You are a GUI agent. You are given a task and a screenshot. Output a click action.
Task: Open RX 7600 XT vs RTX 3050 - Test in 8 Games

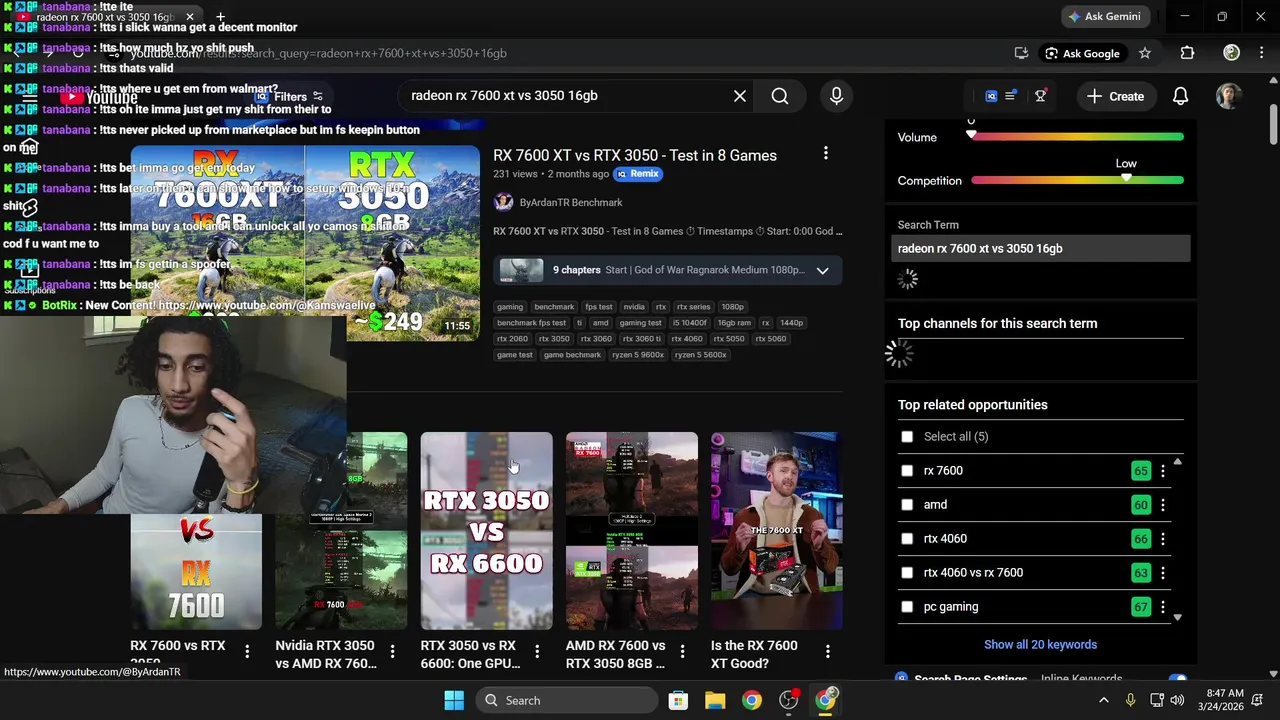click(635, 155)
